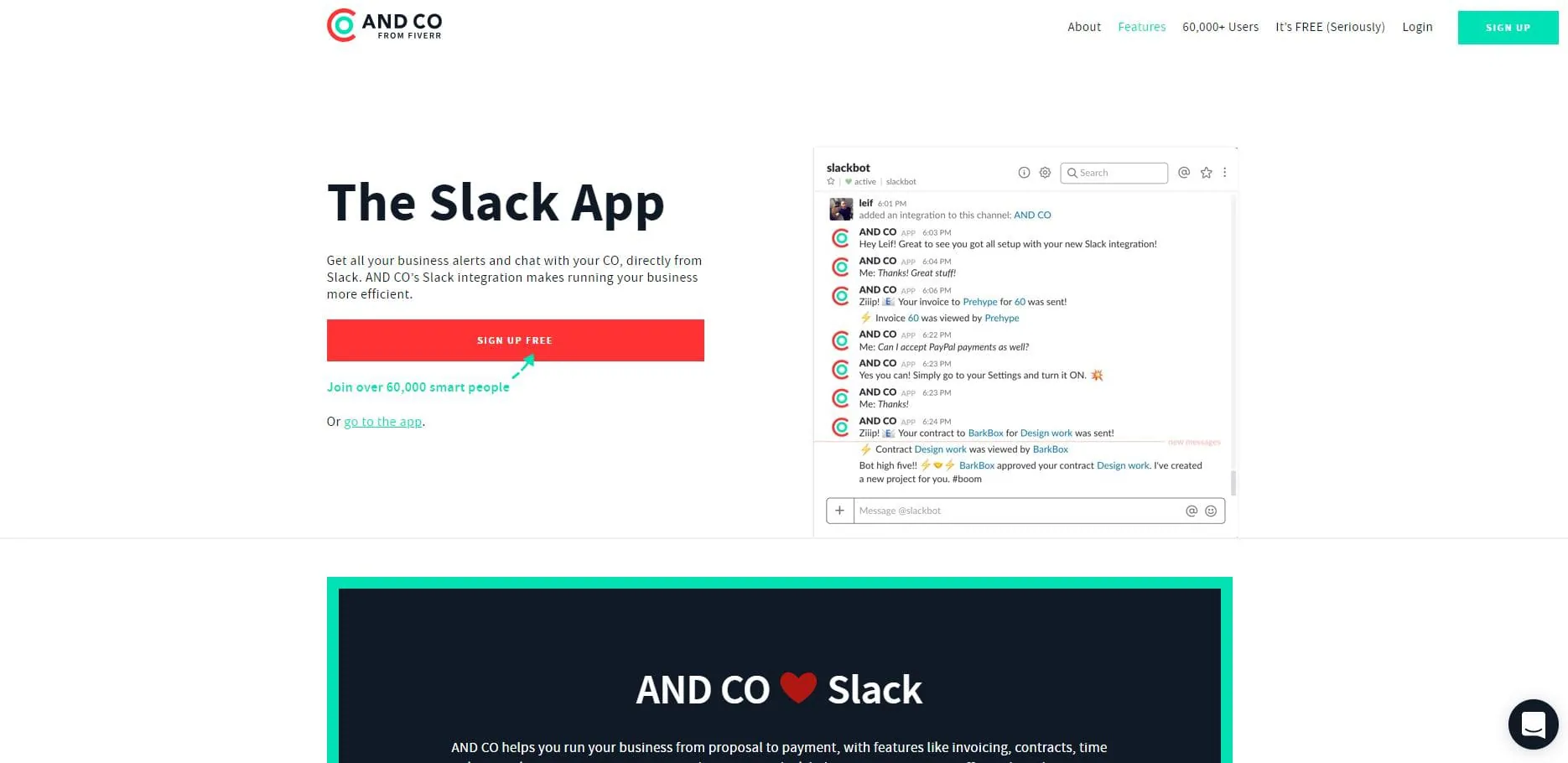Image resolution: width=1568 pixels, height=763 pixels.
Task: Open Prehype link in 'Invoice 60 was viewed' line
Action: point(1002,318)
